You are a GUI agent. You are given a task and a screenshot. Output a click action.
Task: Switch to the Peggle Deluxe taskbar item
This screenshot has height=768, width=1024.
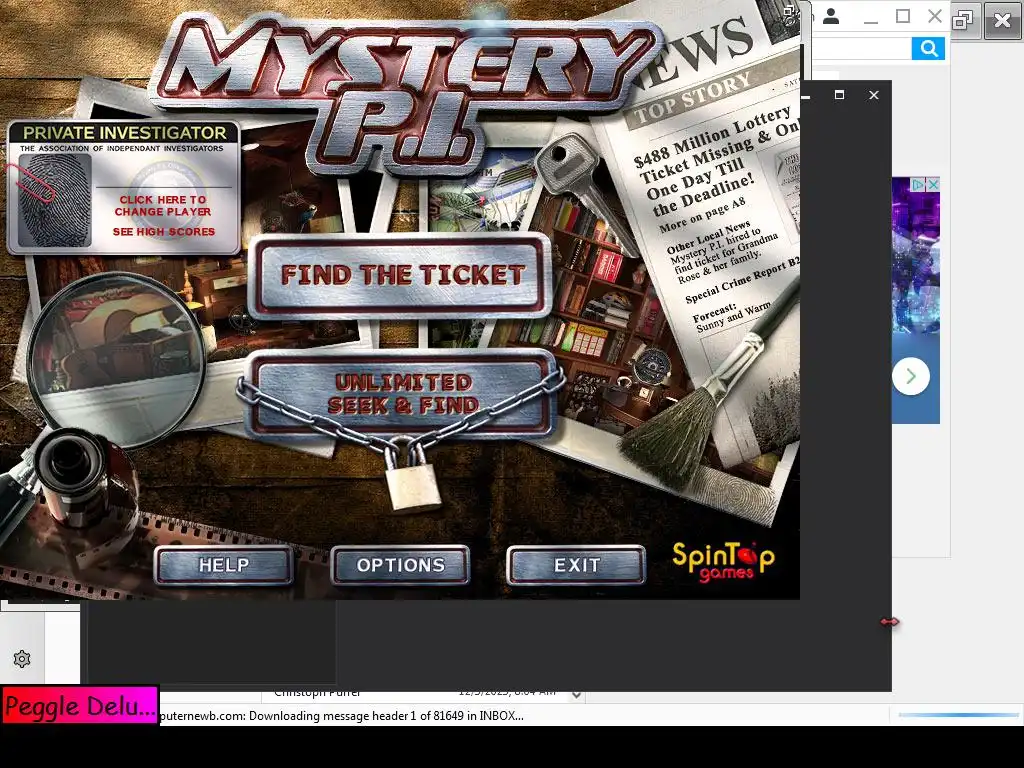(80, 705)
